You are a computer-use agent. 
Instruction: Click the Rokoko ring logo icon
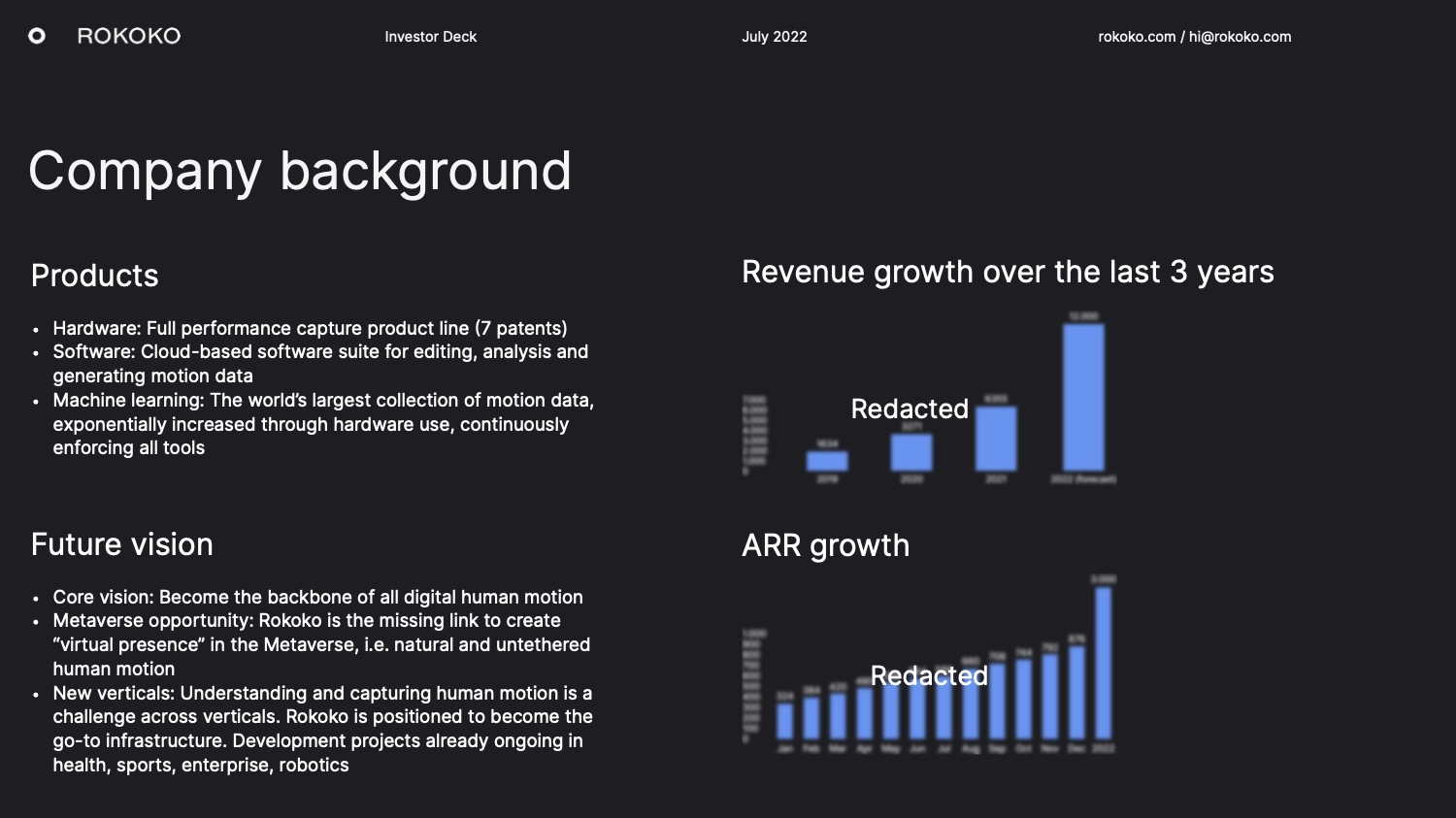(37, 36)
